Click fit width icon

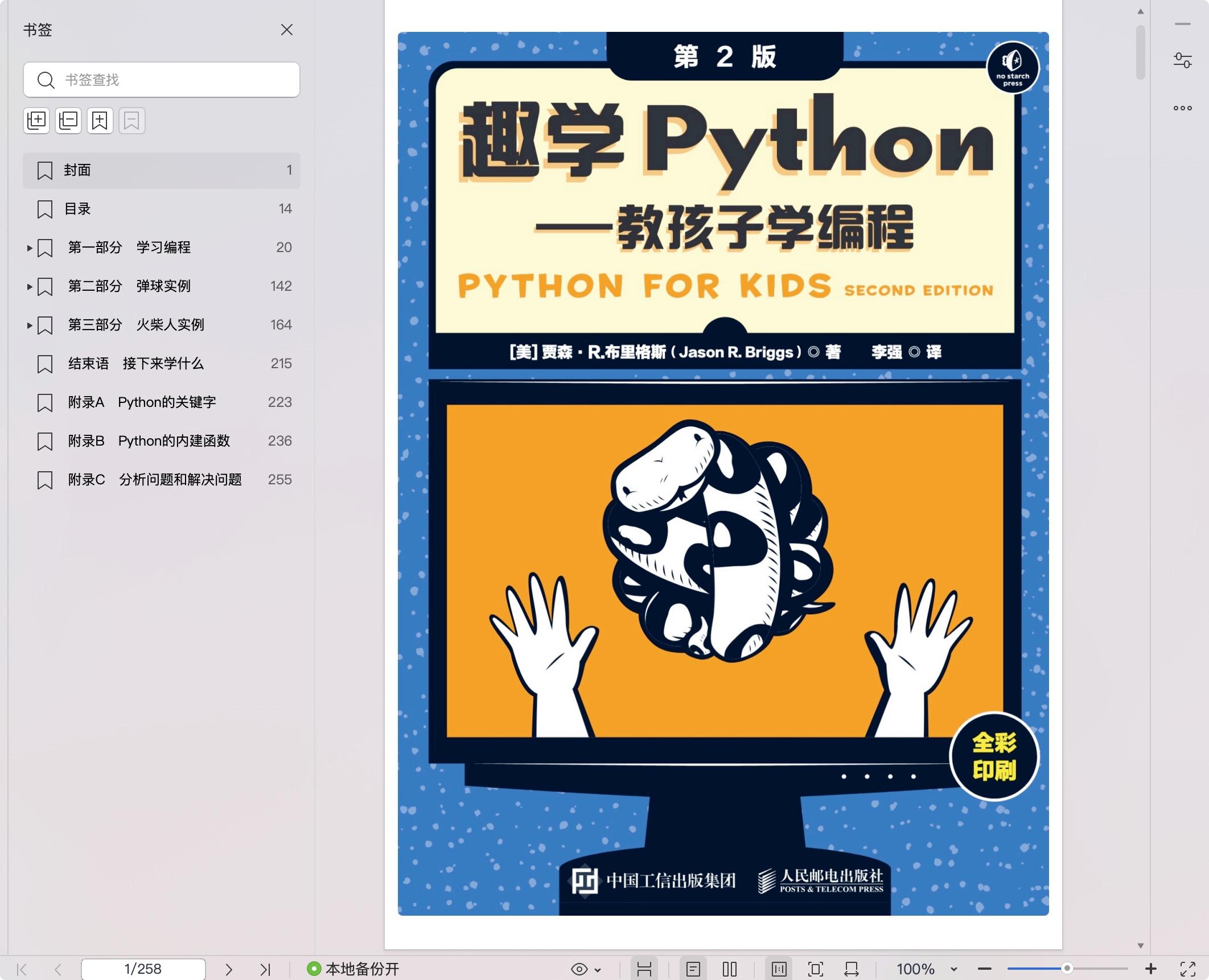pyautogui.click(x=852, y=969)
